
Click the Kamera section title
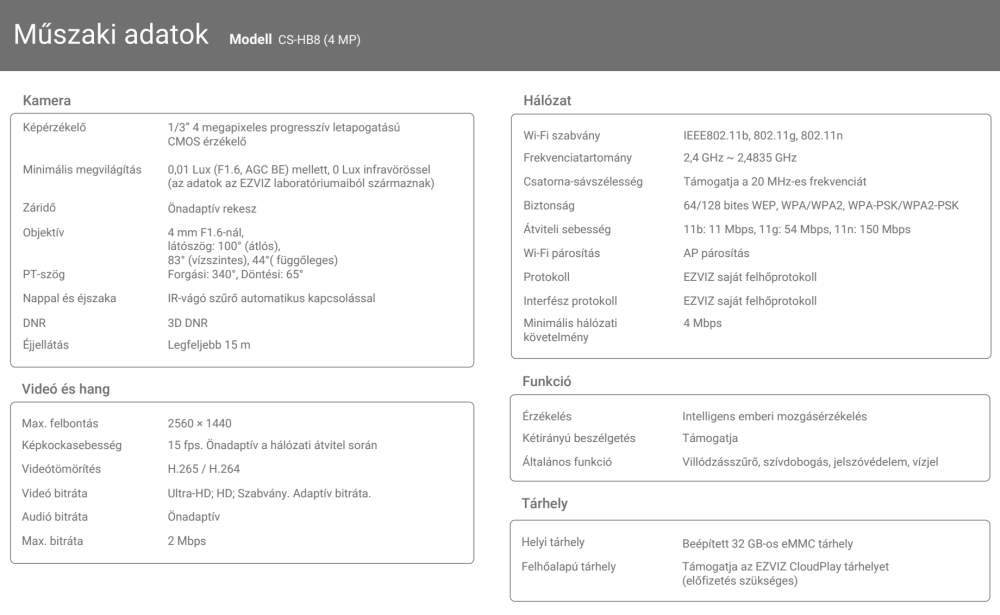47,100
